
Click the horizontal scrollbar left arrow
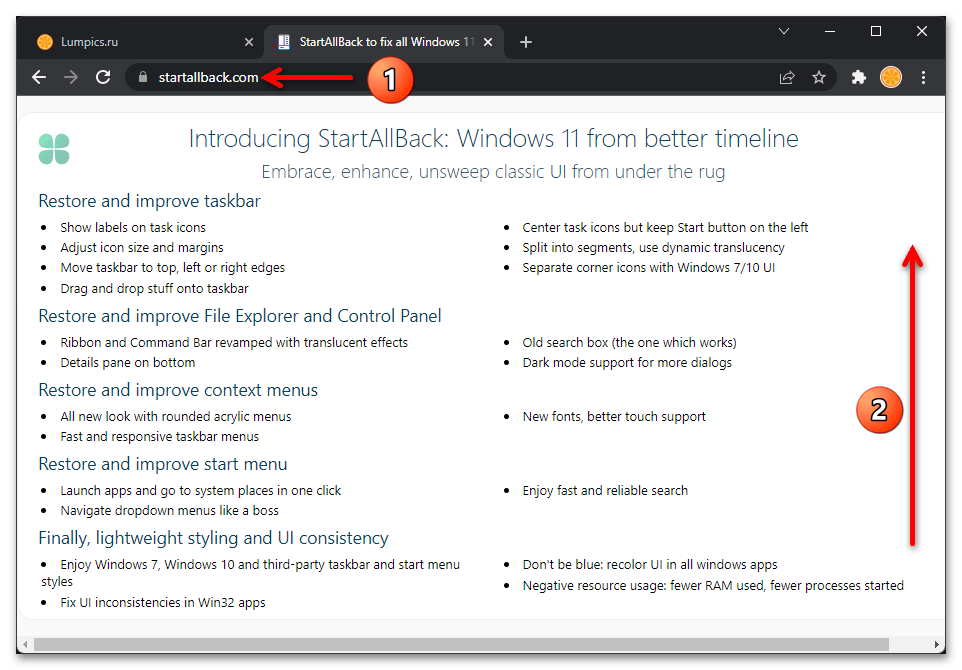coord(25,644)
